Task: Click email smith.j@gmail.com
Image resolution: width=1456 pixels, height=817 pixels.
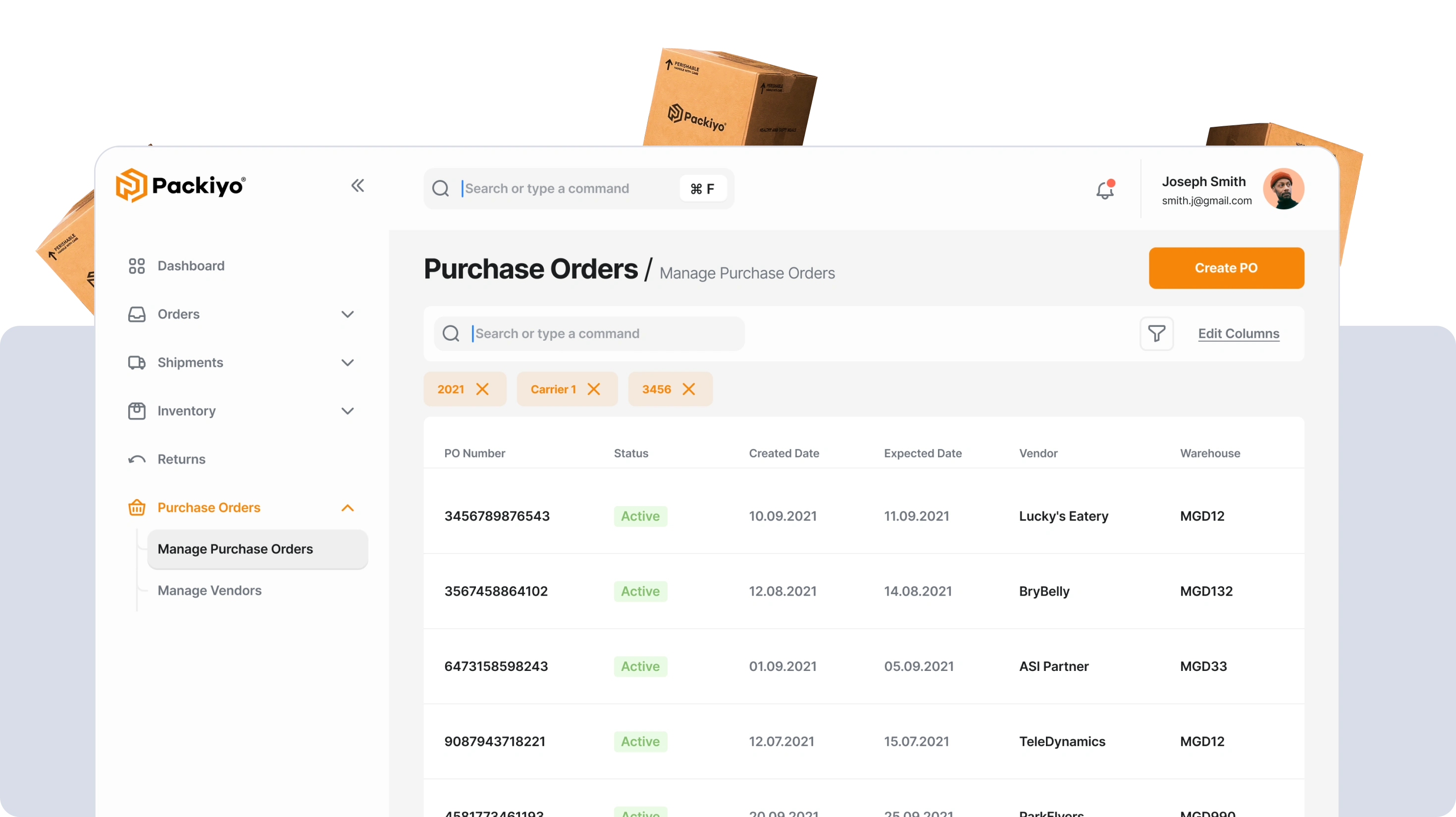Action: [1206, 201]
